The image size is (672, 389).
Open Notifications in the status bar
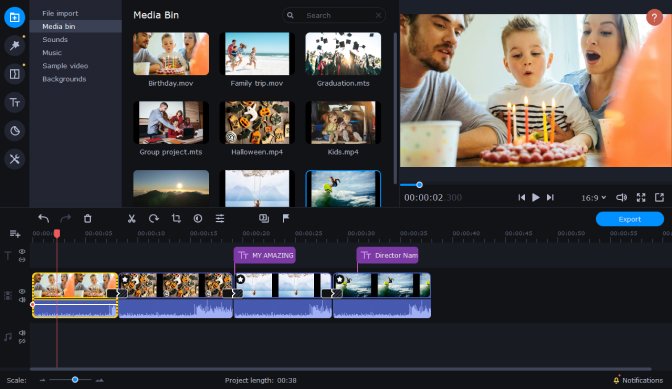click(638, 380)
